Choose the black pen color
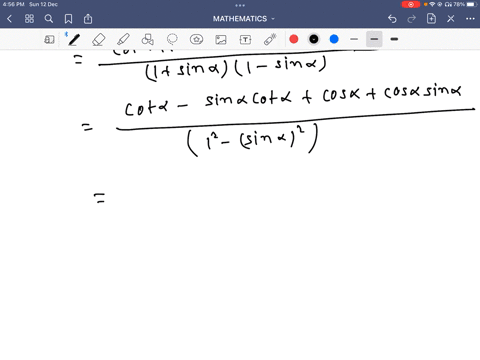 tap(314, 39)
